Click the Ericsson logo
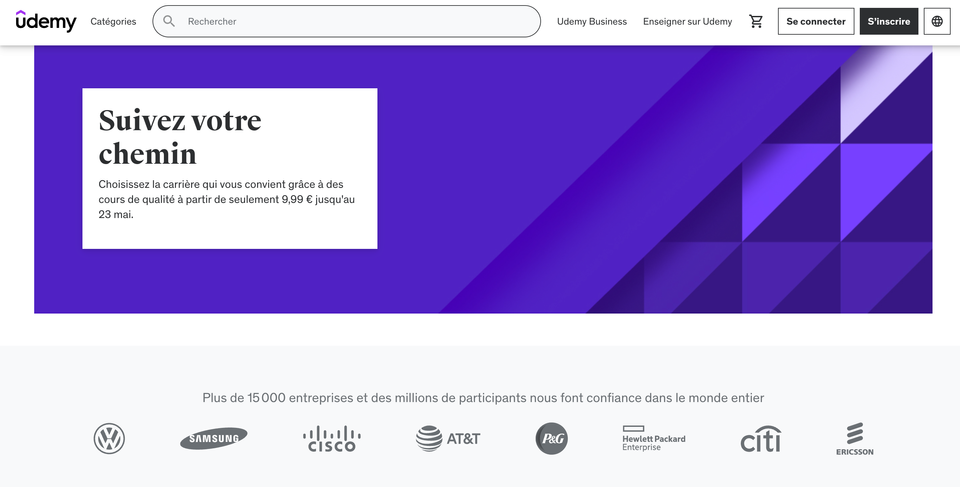This screenshot has height=487, width=960. 854,438
